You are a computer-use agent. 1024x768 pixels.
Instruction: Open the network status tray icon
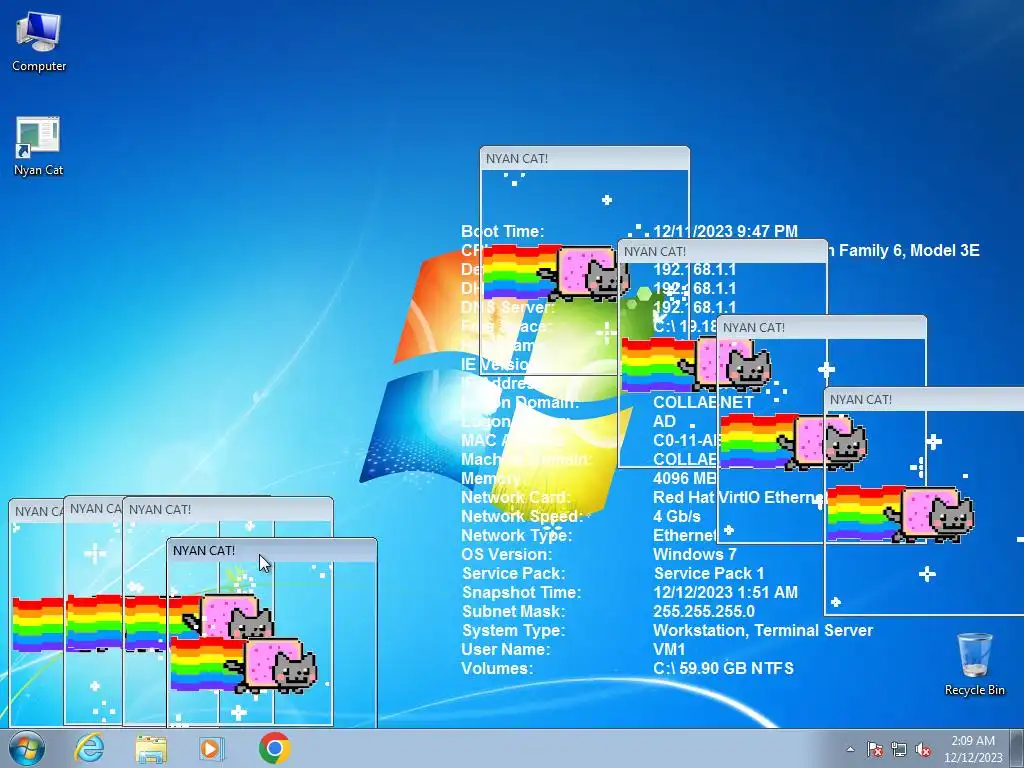pyautogui.click(x=899, y=749)
